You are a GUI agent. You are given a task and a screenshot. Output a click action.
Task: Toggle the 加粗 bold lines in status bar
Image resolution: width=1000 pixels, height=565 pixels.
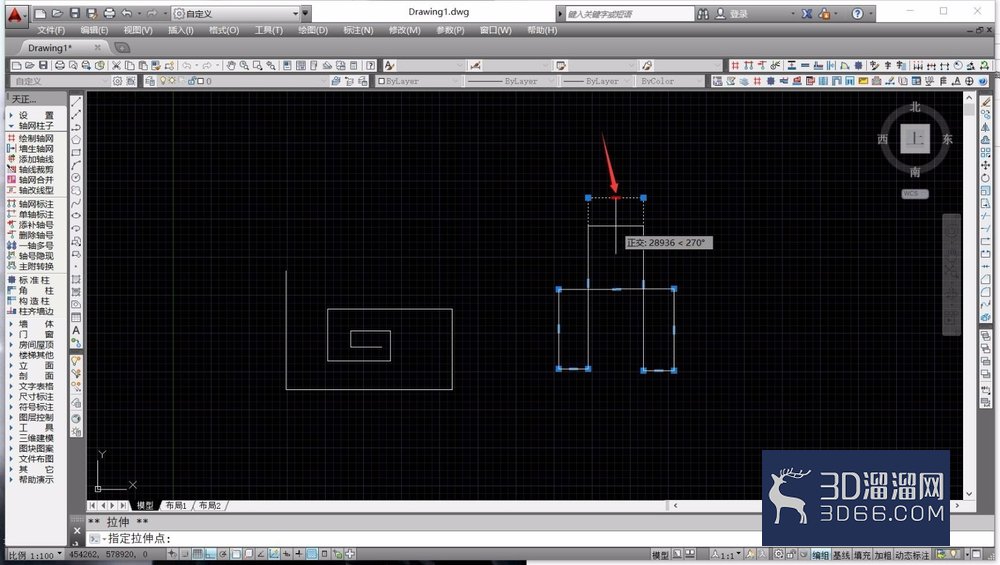[882, 555]
